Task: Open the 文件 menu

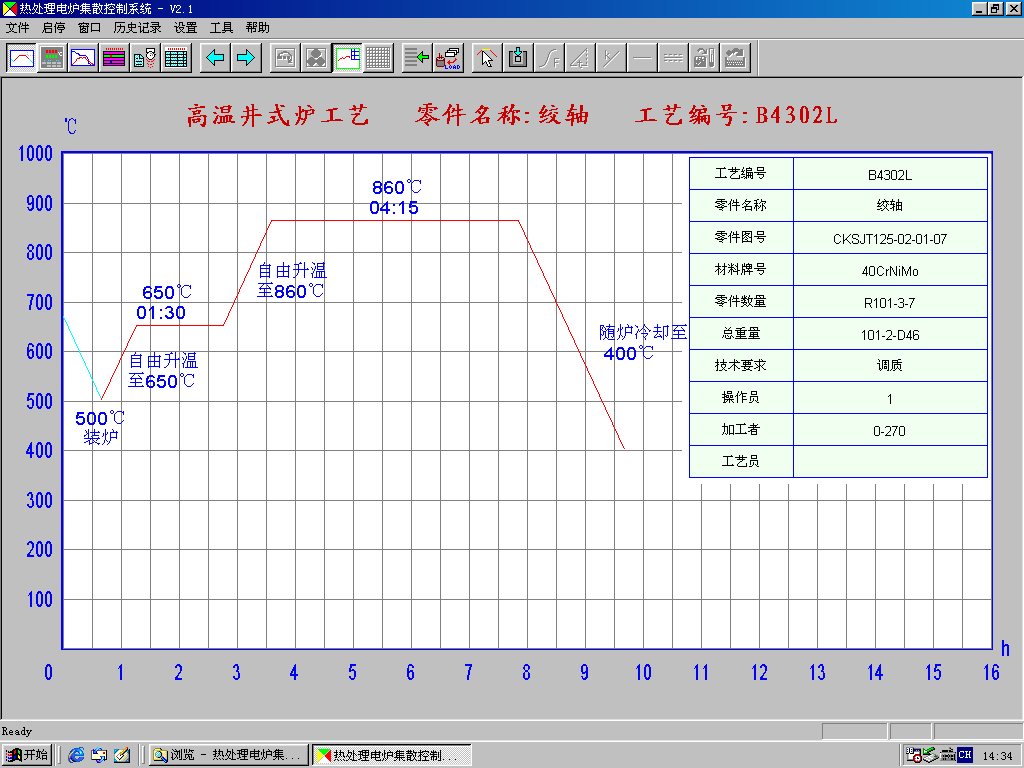Action: tap(17, 28)
